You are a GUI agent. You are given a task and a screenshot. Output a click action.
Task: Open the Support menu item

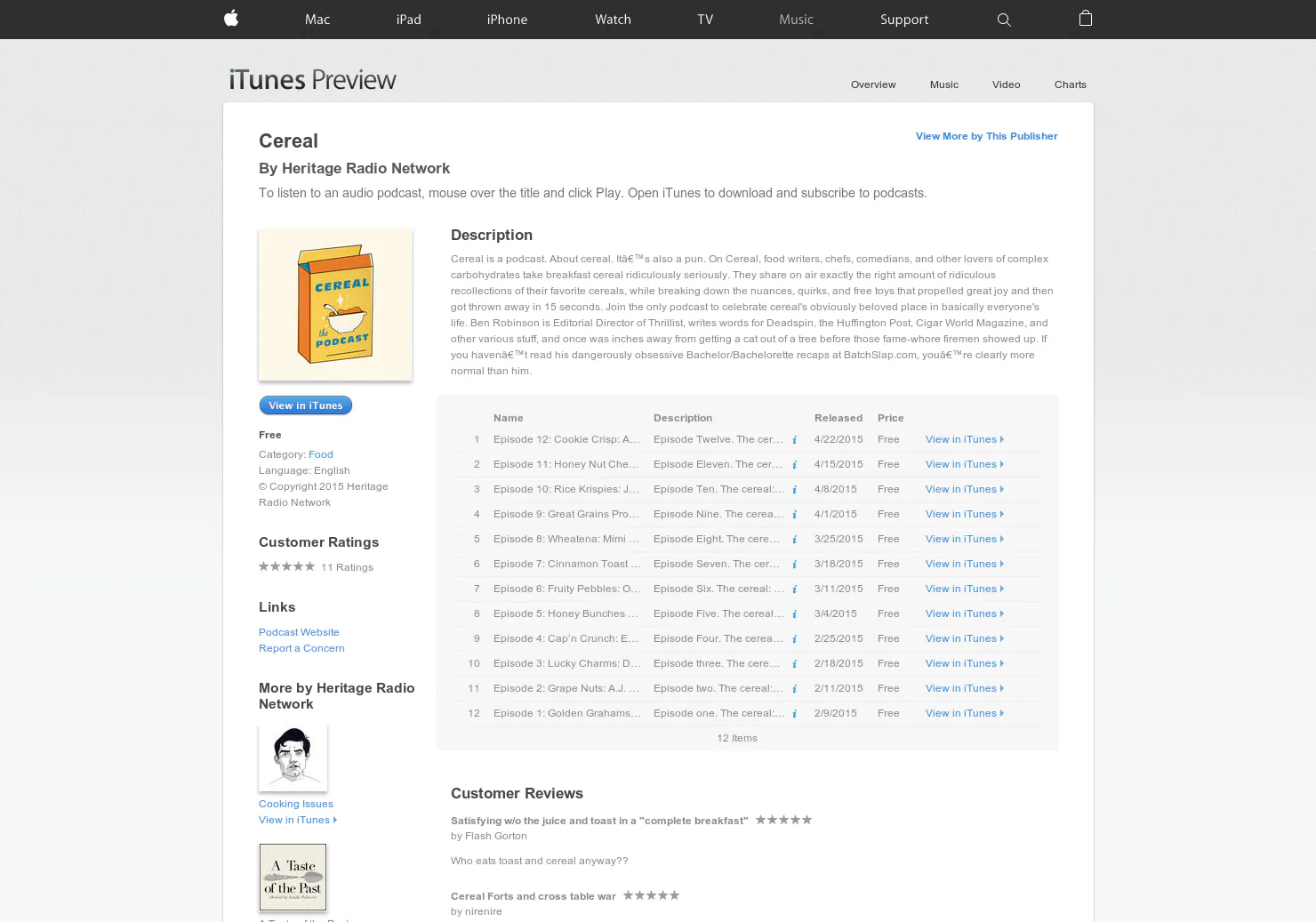coord(904,20)
